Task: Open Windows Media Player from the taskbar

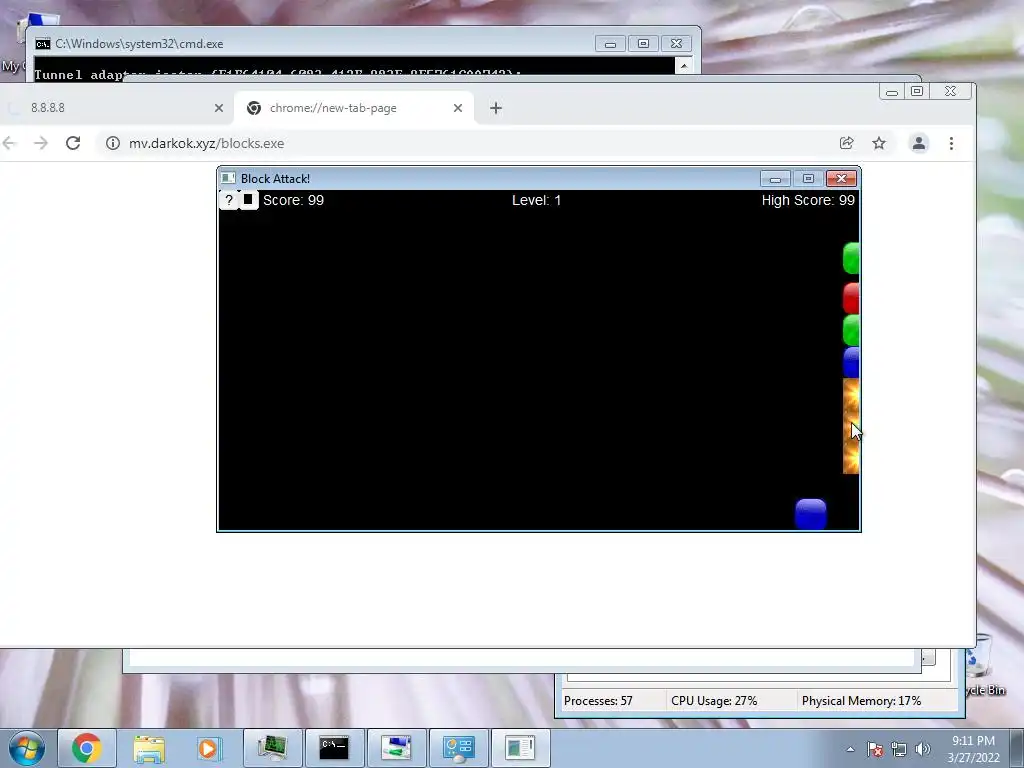Action: pos(210,748)
